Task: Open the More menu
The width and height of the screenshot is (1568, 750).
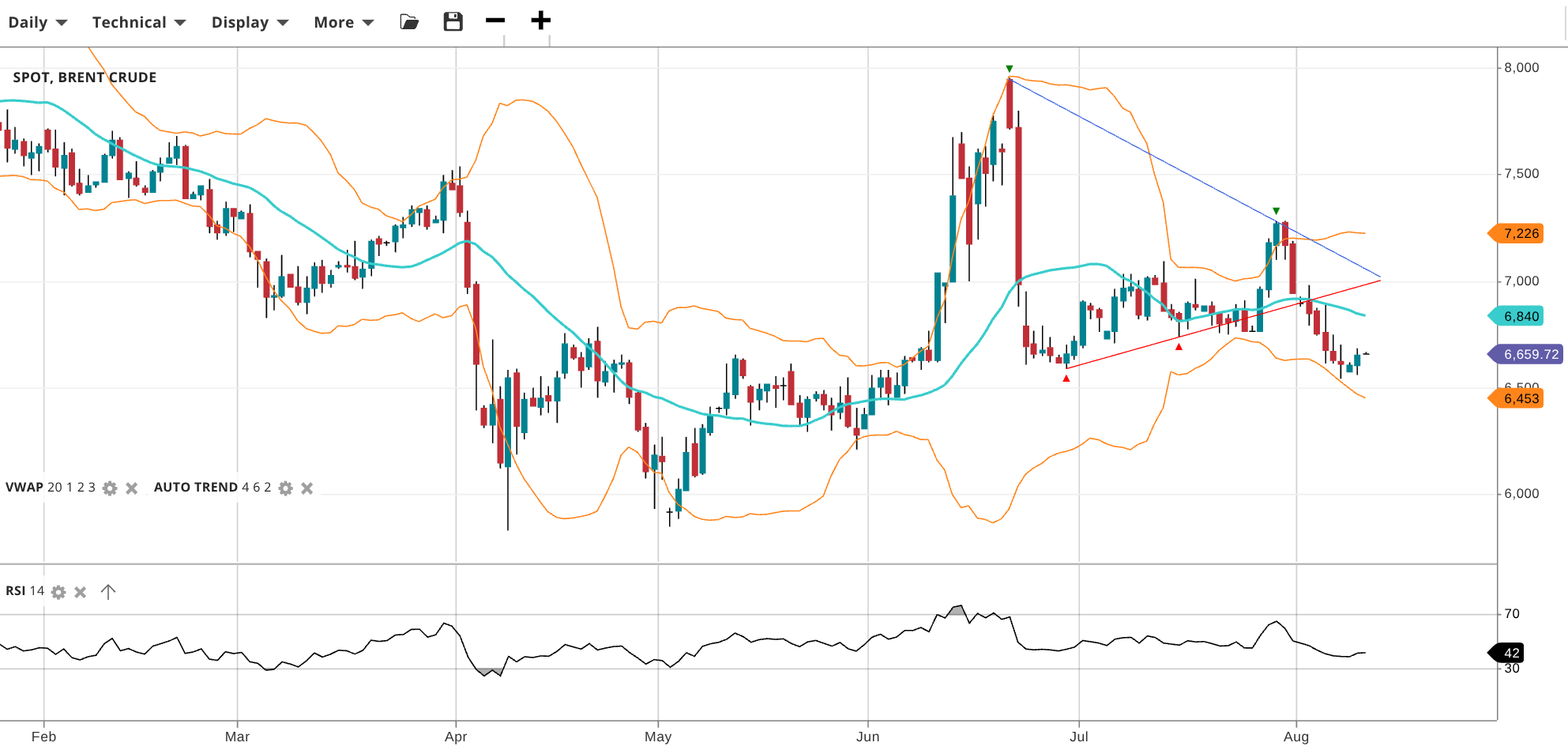Action: click(x=344, y=22)
